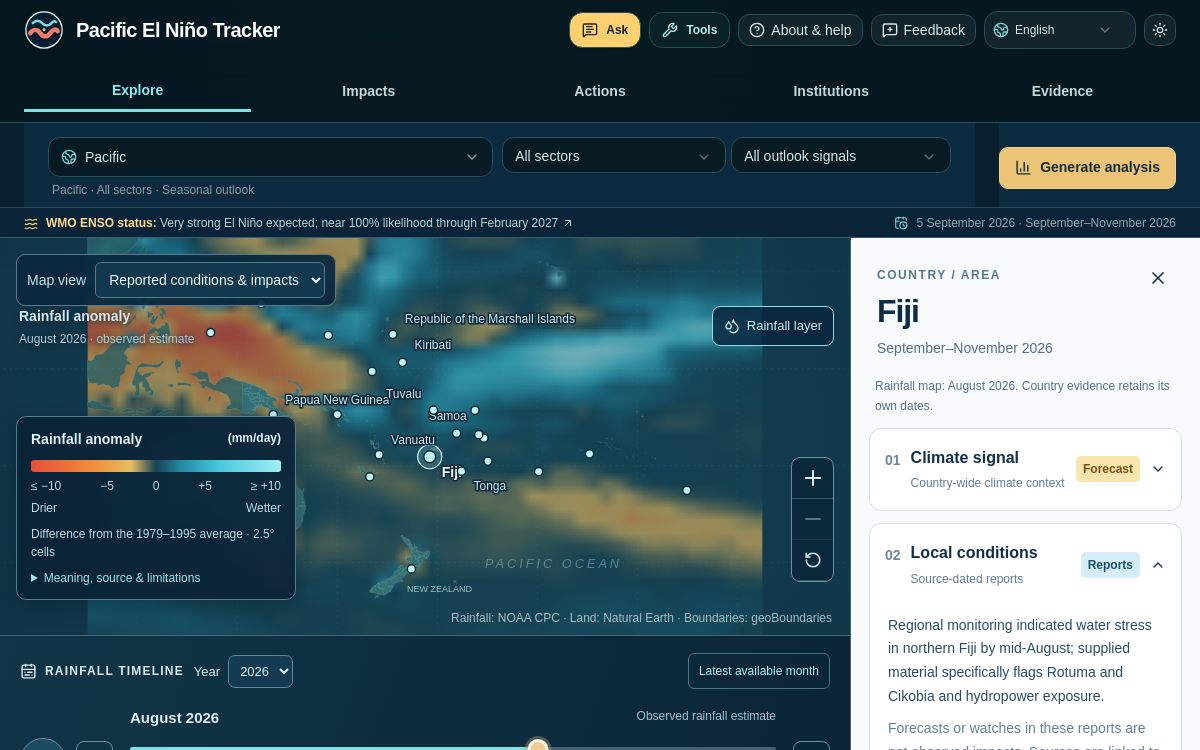Send feedback via Feedback button
Screen dimensions: 1200x750
[923, 30]
